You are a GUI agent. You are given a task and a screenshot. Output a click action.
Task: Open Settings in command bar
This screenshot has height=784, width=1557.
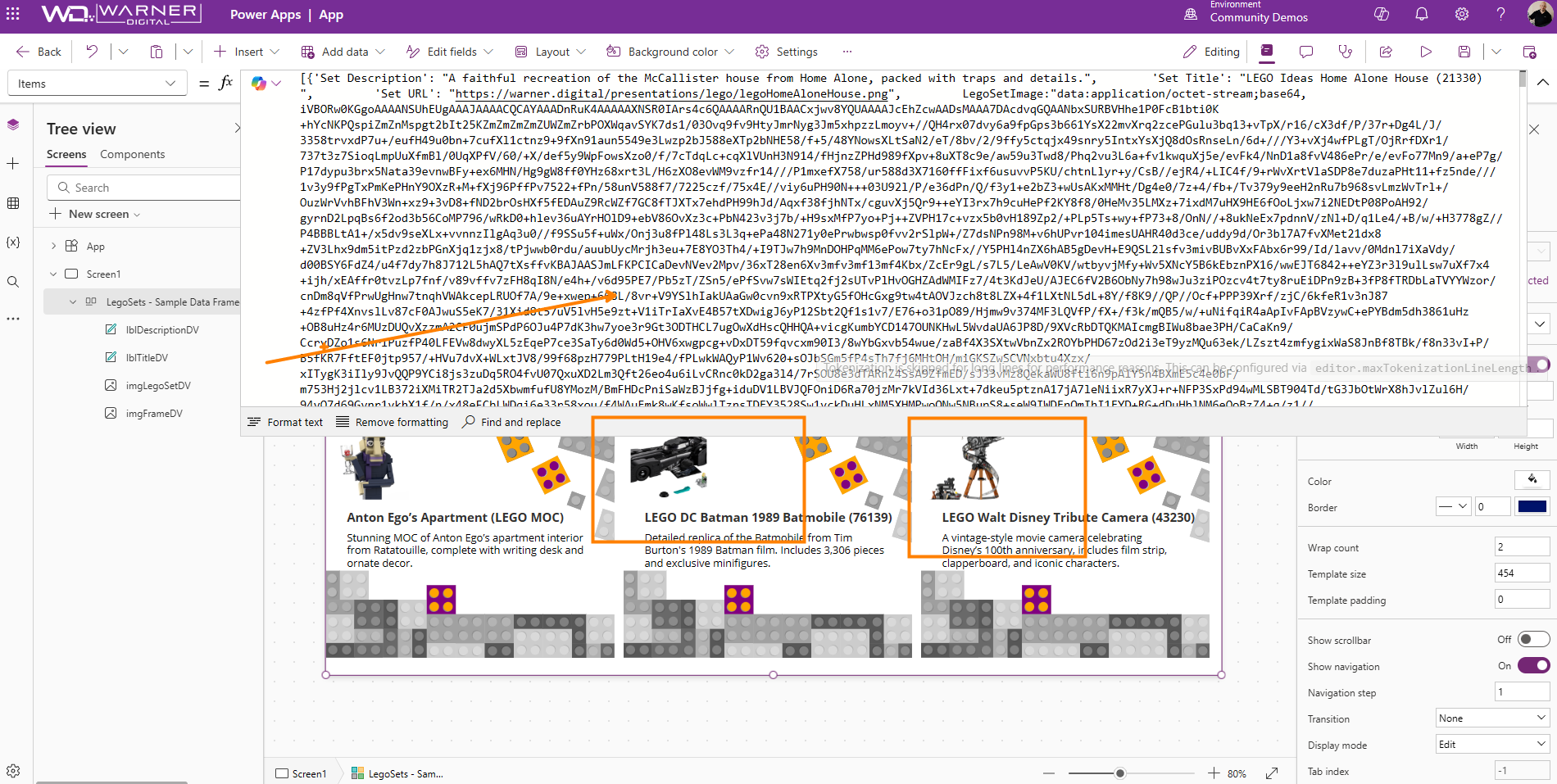coord(787,52)
